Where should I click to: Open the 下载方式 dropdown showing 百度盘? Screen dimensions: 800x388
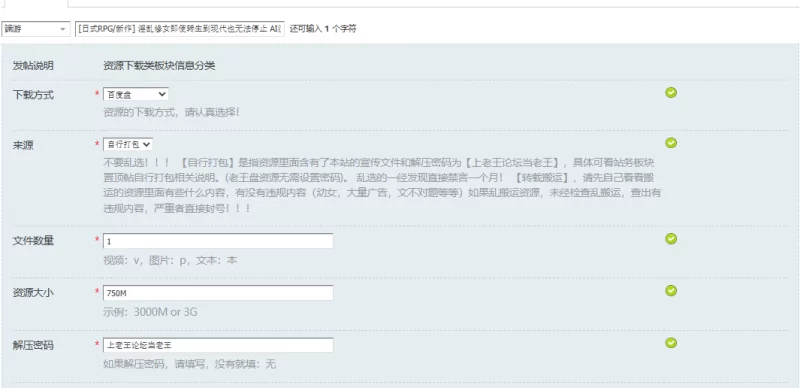pos(136,94)
